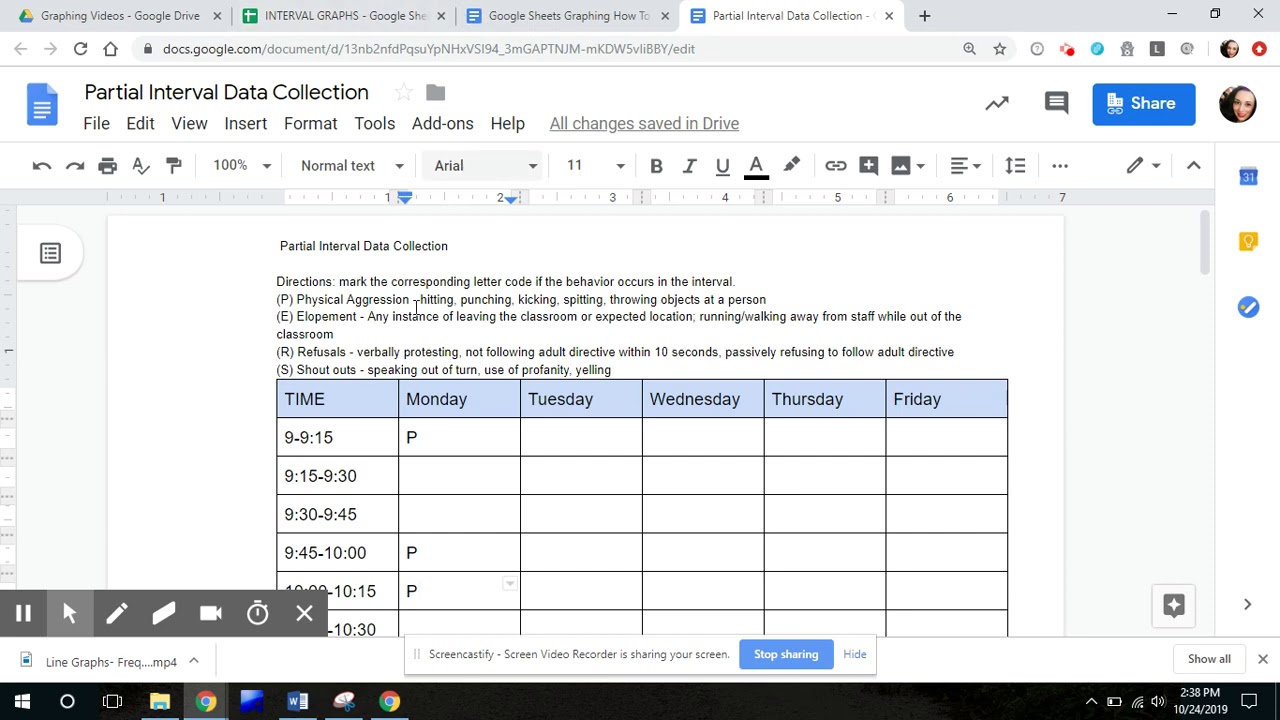1280x720 pixels.
Task: Reload the page
Action: pos(80,49)
